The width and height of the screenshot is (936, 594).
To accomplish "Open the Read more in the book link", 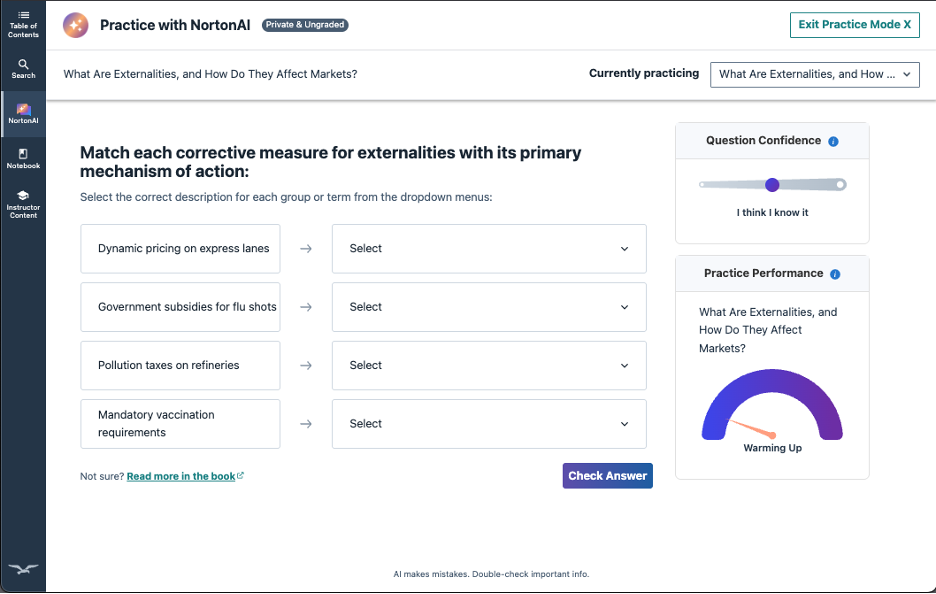I will point(181,477).
